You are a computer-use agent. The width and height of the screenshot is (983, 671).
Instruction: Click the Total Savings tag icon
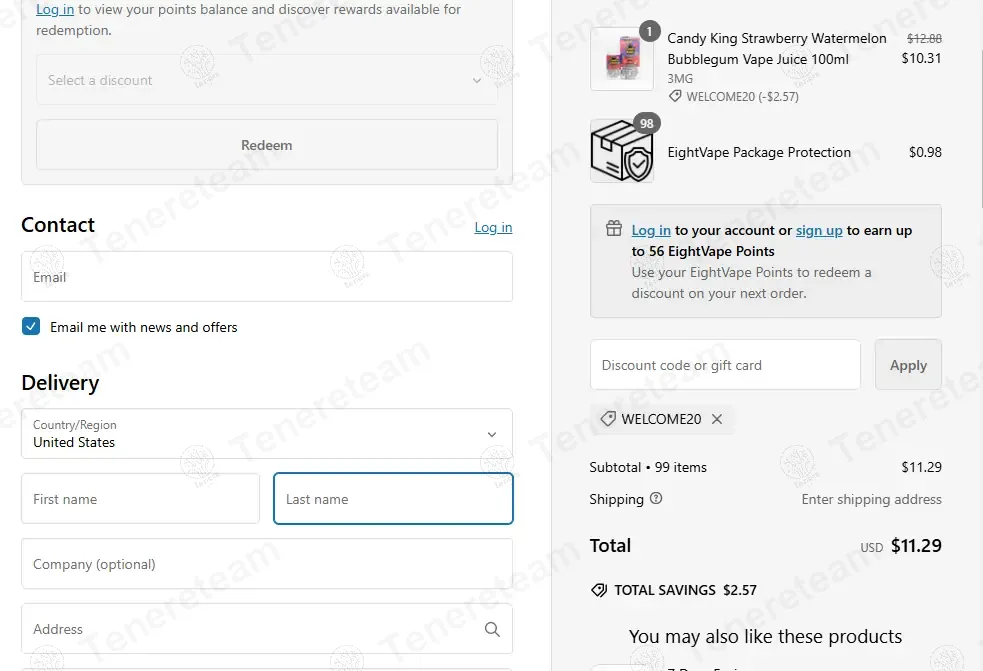599,590
